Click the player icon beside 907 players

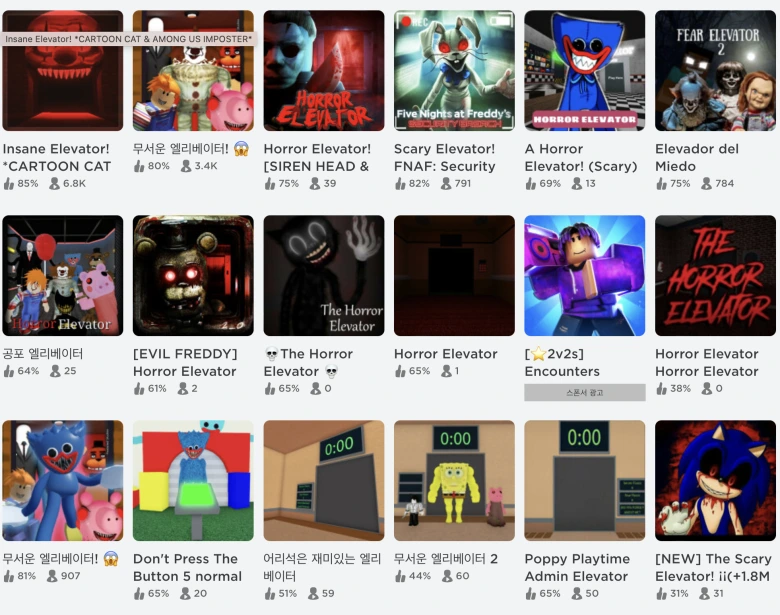52,576
